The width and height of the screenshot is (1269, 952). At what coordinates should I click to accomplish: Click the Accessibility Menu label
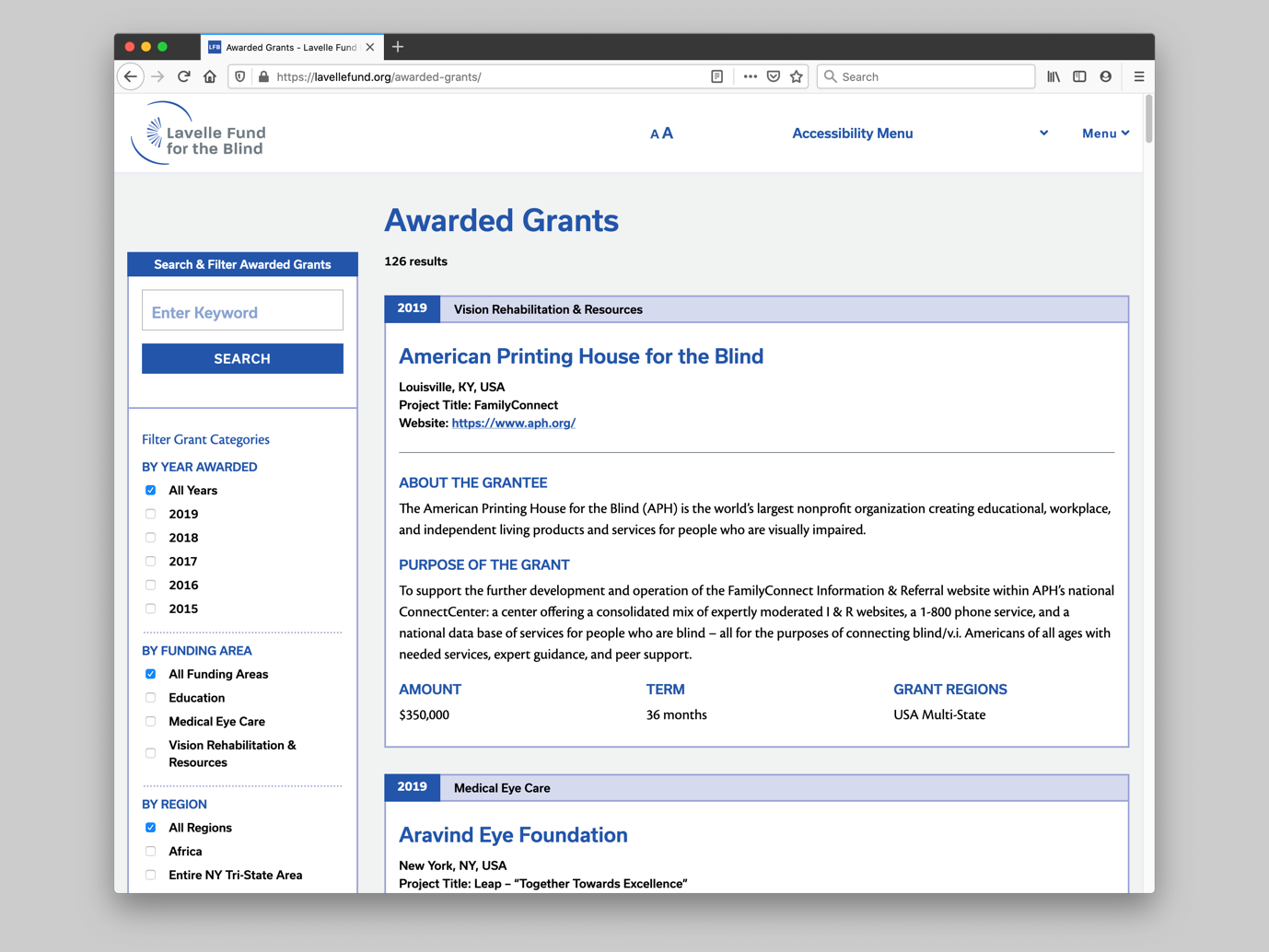pos(853,134)
